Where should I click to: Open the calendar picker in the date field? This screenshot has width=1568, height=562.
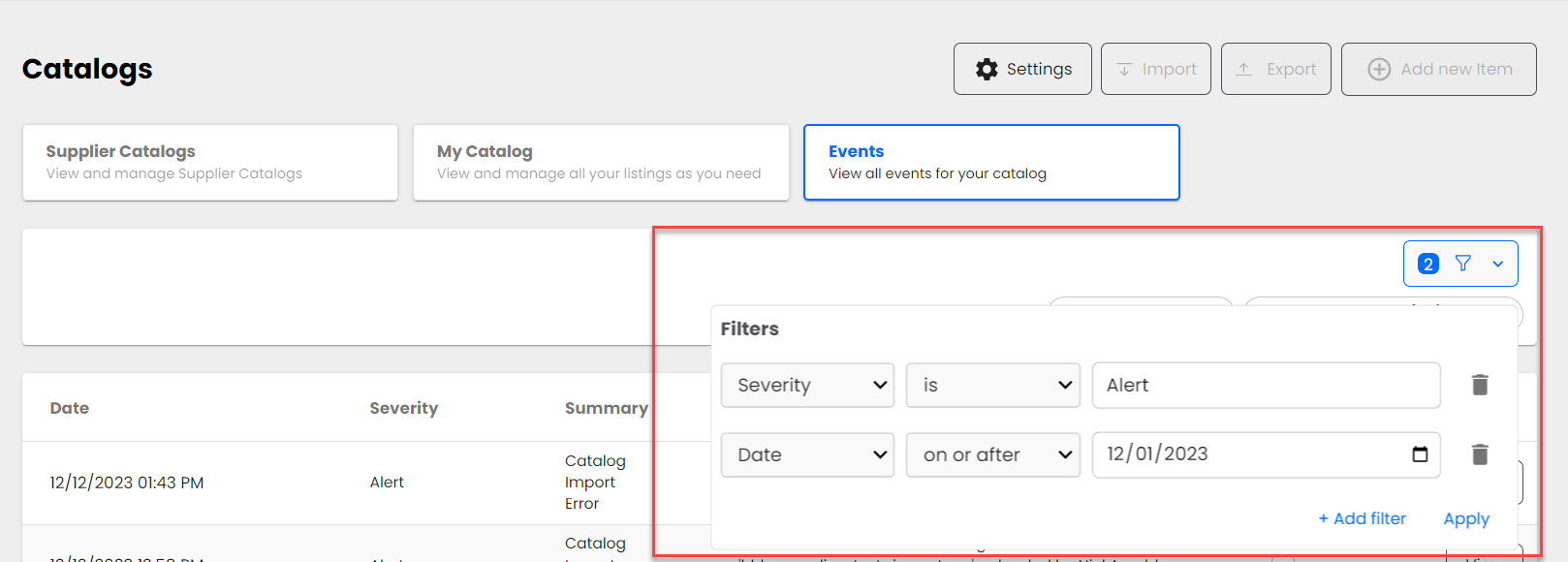(x=1420, y=454)
